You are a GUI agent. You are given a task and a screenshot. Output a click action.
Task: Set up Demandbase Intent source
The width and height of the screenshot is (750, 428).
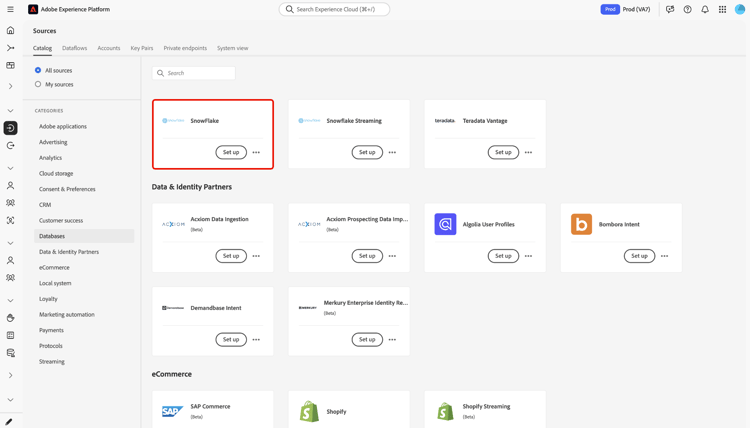[231, 340]
